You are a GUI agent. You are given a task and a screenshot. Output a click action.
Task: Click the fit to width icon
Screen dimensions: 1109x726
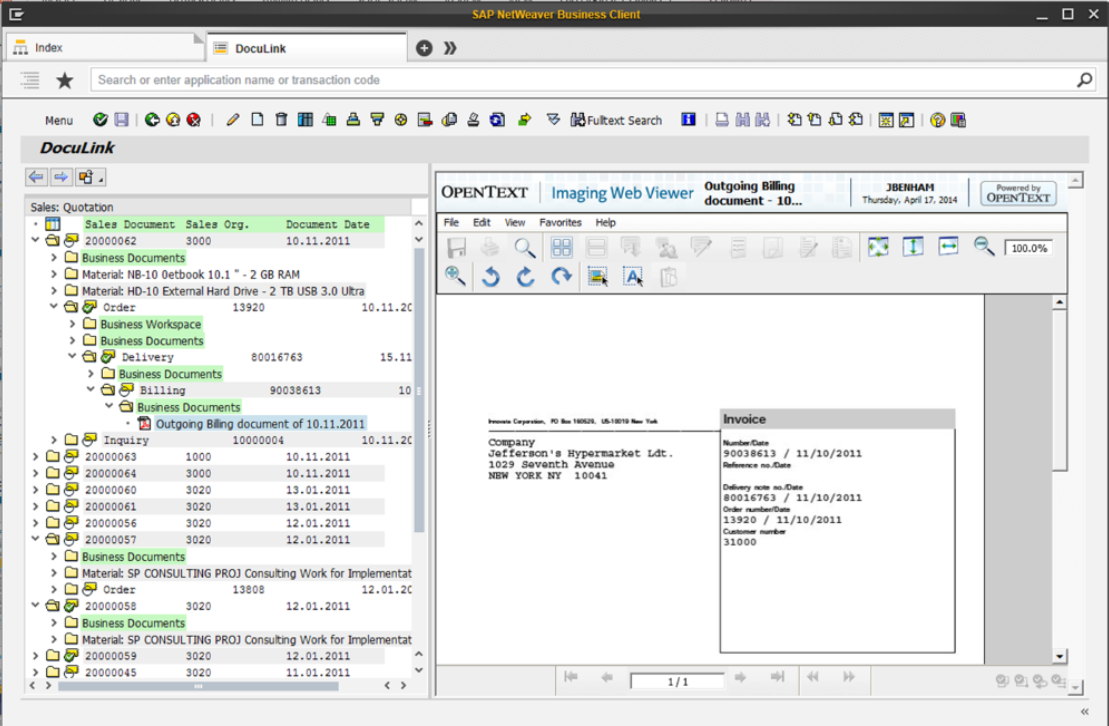(x=949, y=247)
